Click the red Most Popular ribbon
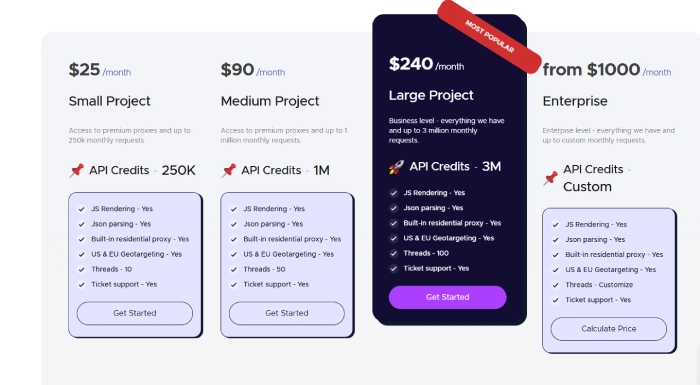Image resolution: width=700 pixels, height=385 pixels. 489,37
